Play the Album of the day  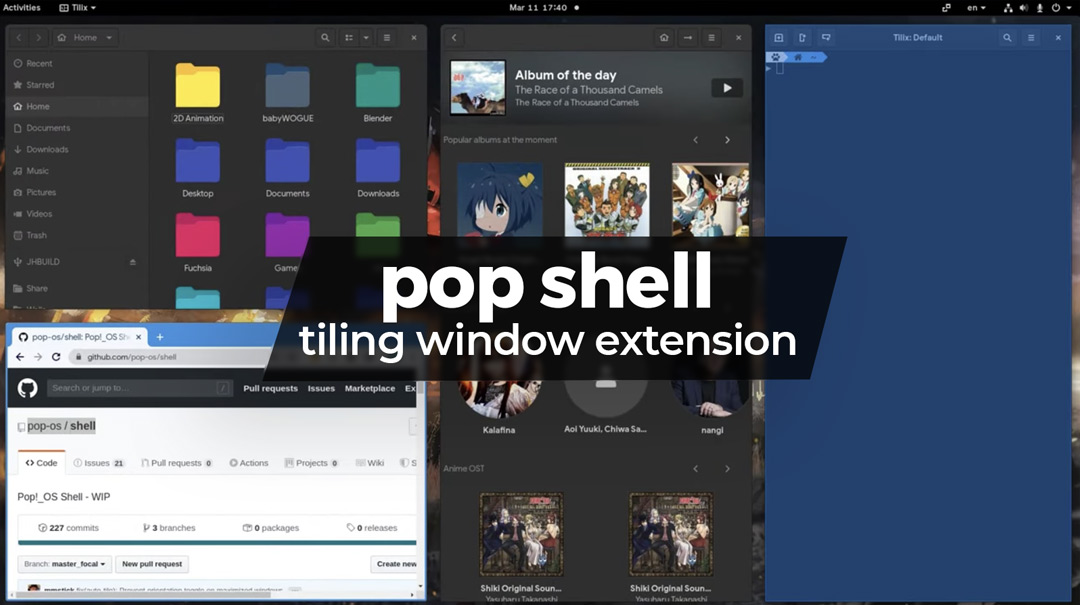pyautogui.click(x=727, y=88)
